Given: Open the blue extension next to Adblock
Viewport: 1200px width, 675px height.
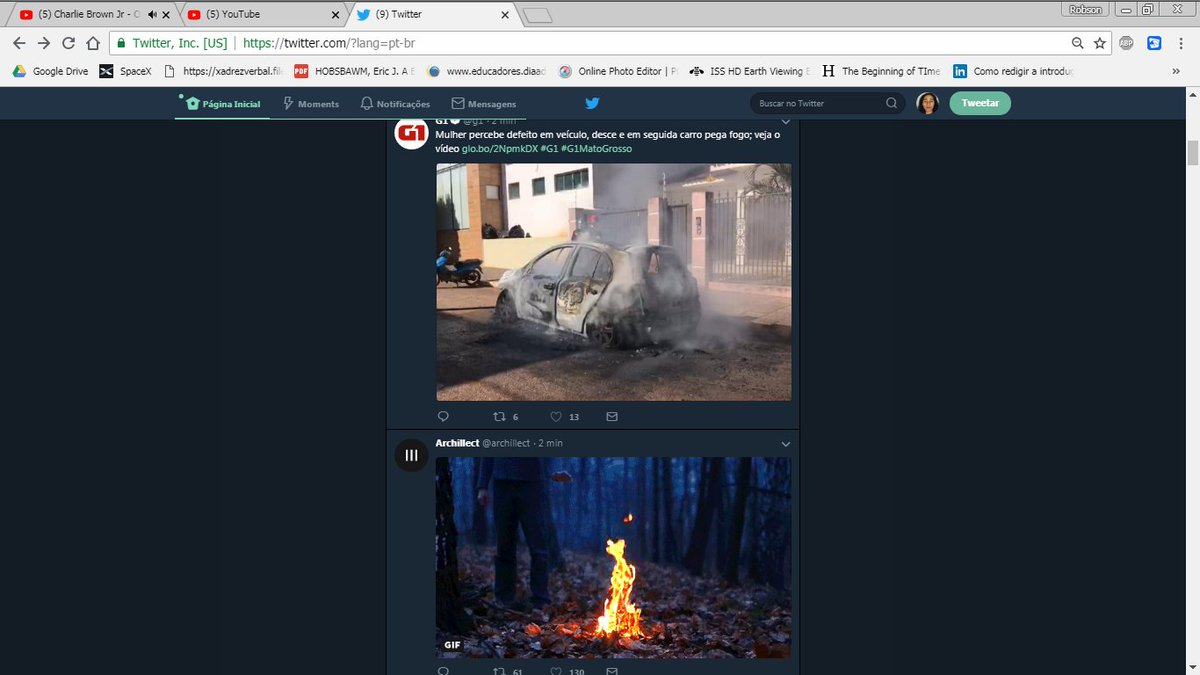Looking at the screenshot, I should 1153,43.
